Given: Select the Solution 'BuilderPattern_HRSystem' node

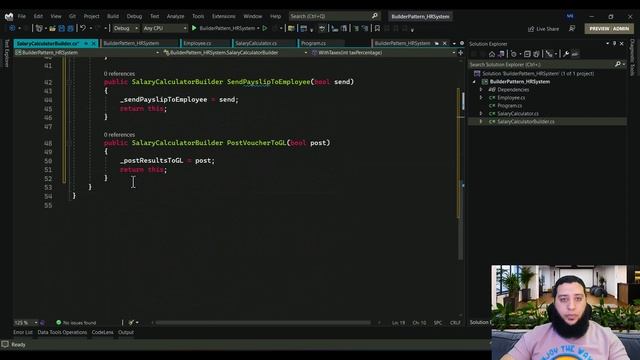Looking at the screenshot, I should [534, 73].
